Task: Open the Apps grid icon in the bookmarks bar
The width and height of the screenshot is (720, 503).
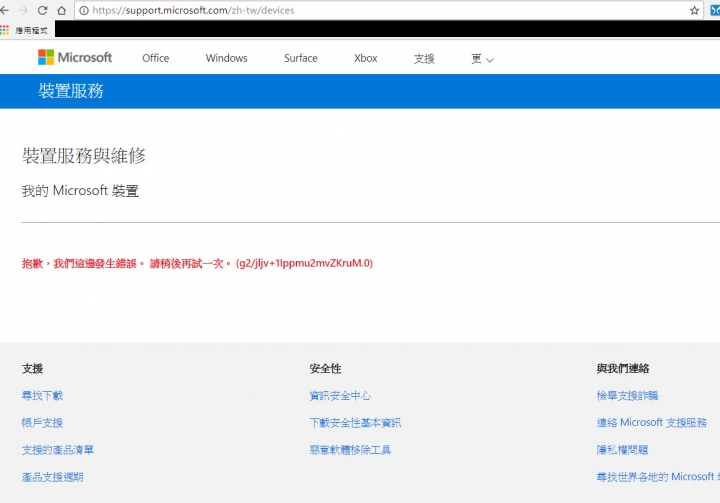Action: click(5, 30)
